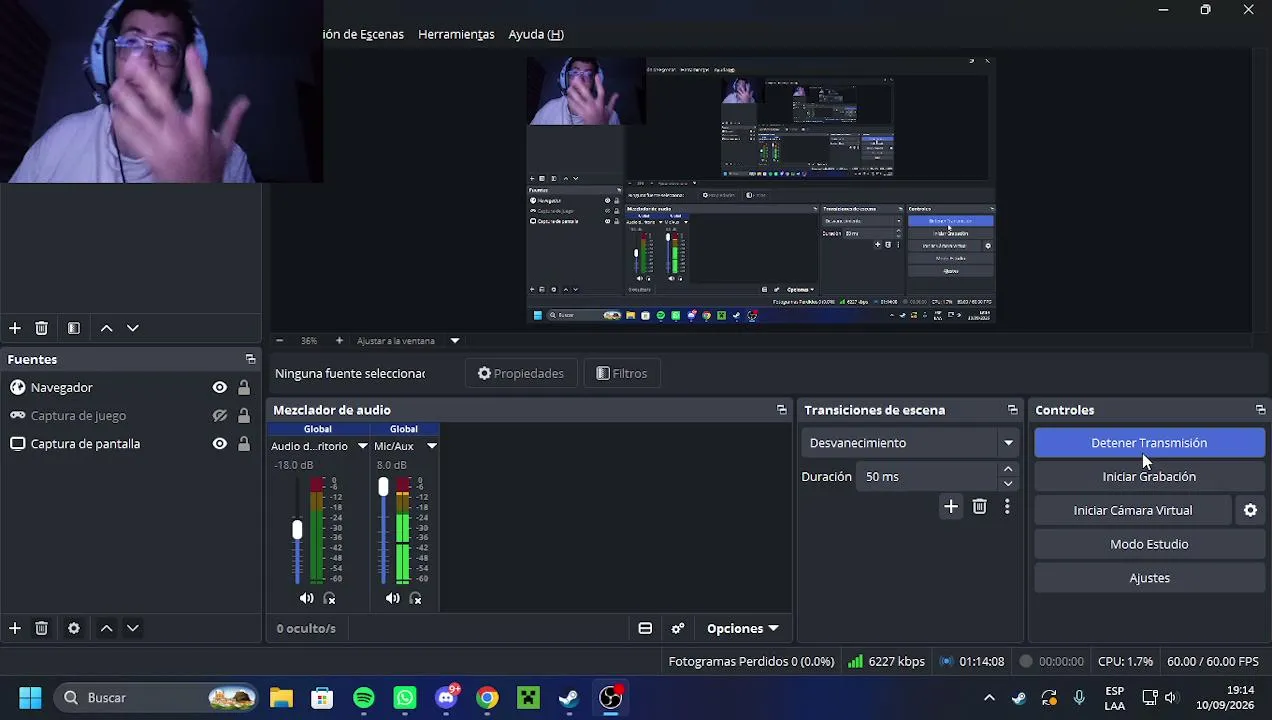The image size is (1272, 720).
Task: Open Steam from the taskbar
Action: pos(569,698)
